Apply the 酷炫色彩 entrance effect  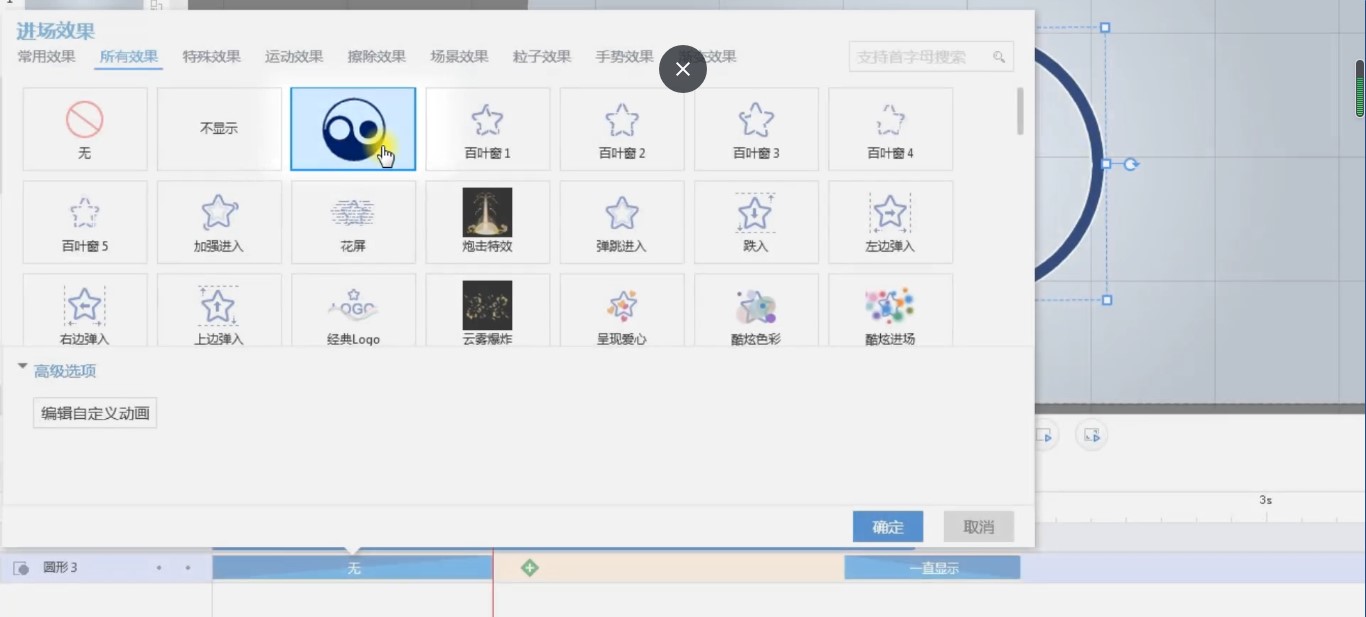[x=755, y=310]
